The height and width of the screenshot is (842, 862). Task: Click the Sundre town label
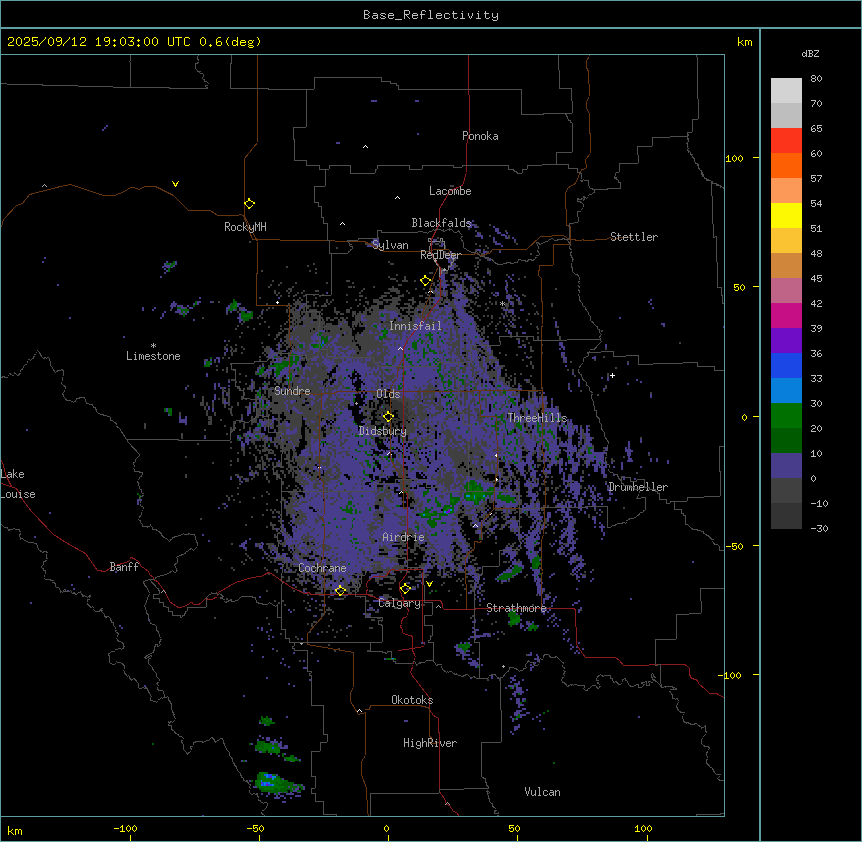292,391
